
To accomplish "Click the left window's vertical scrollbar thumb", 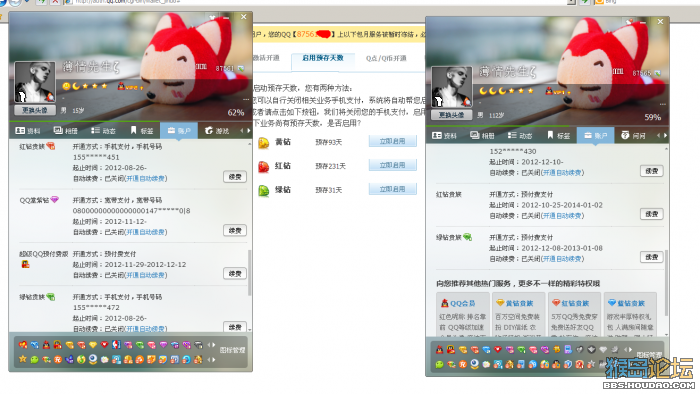I will click(x=250, y=272).
